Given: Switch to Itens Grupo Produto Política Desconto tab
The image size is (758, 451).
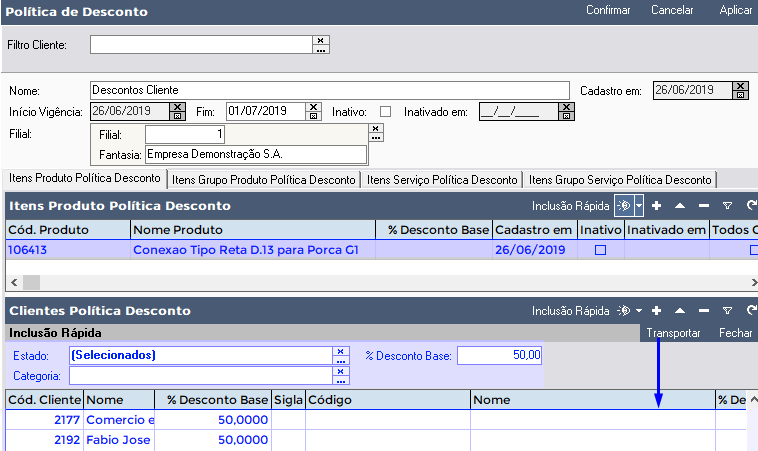Looking at the screenshot, I should pyautogui.click(x=264, y=180).
